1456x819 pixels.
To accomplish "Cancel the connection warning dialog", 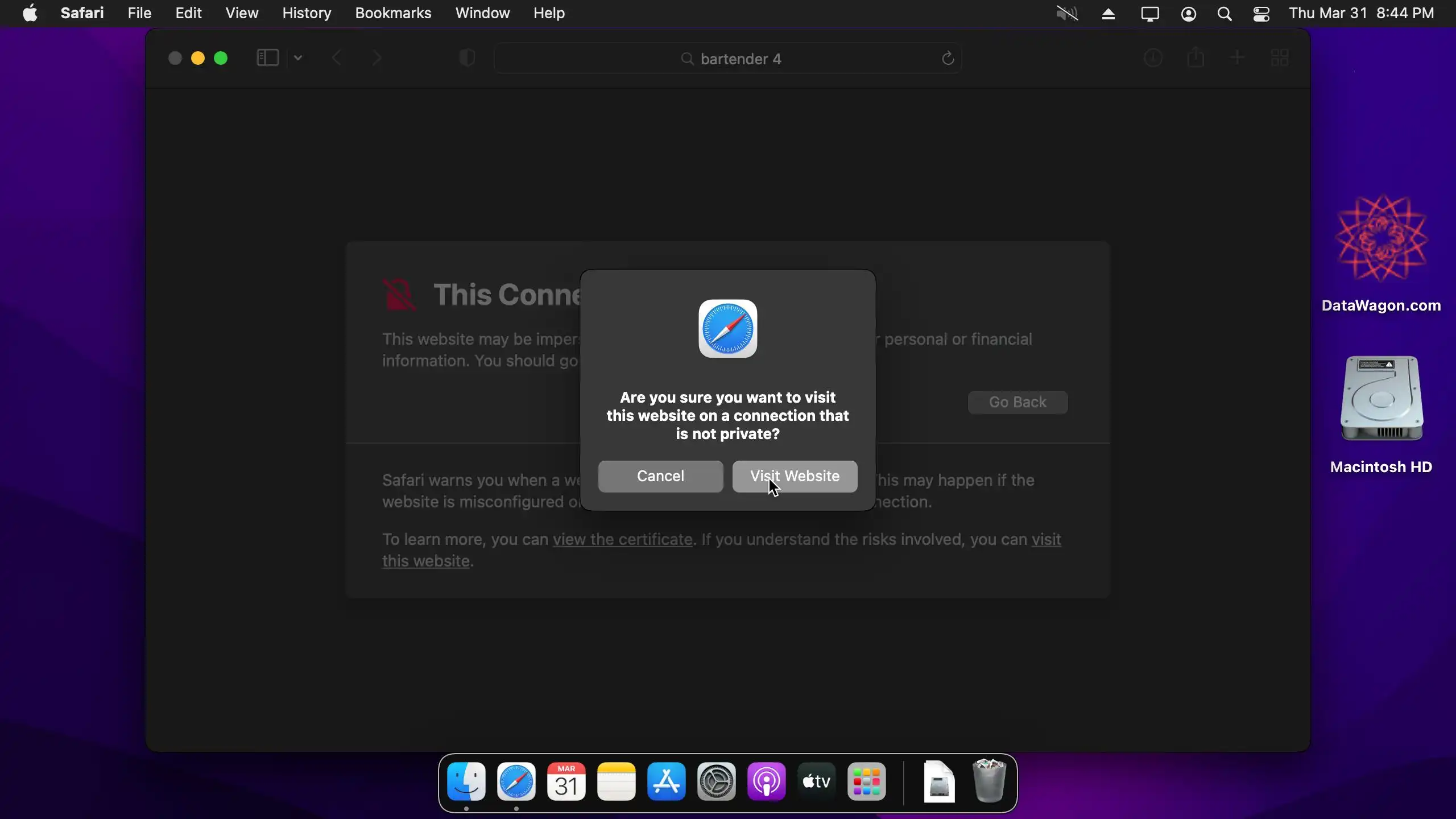I will (x=660, y=476).
